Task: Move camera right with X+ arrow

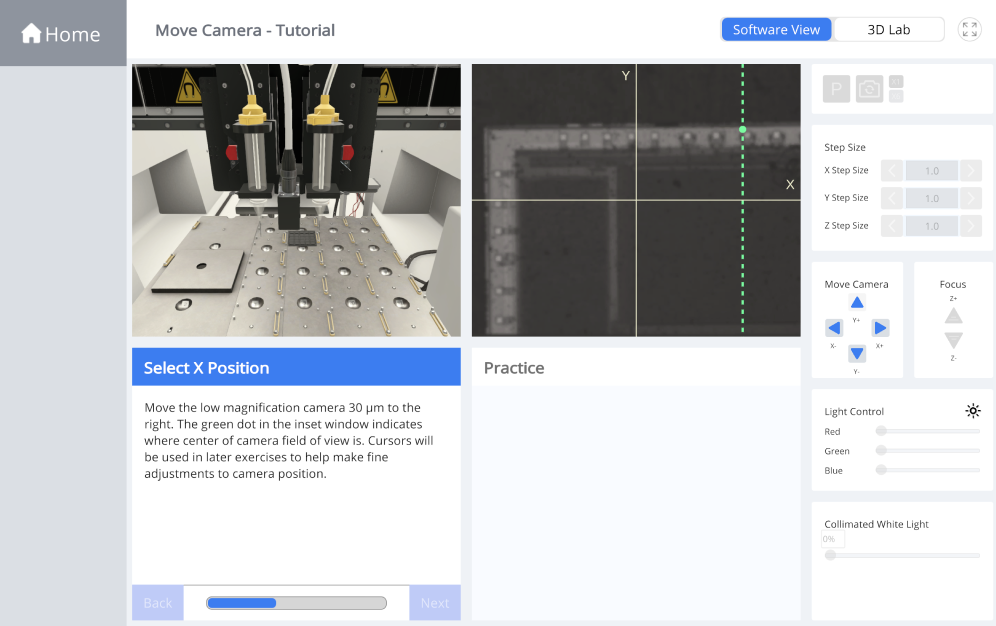Action: coord(880,328)
